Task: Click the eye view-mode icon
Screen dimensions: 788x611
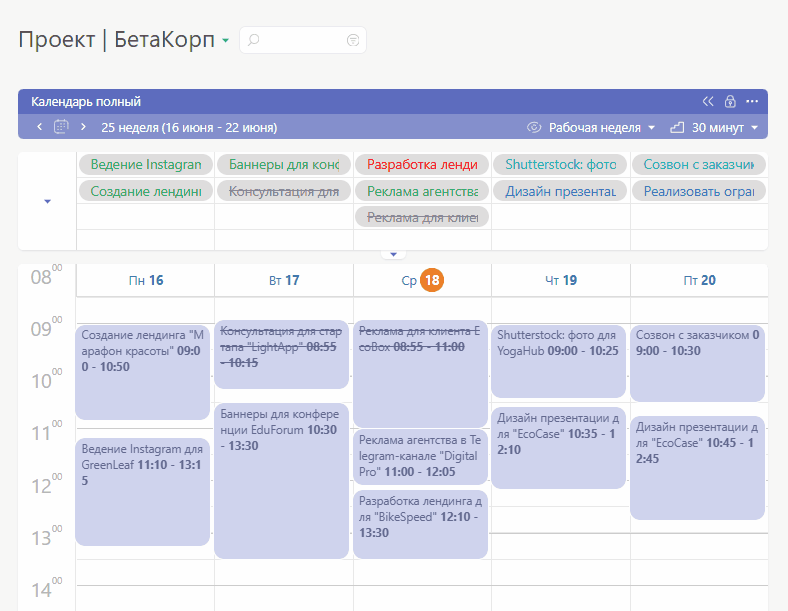Action: [534, 128]
